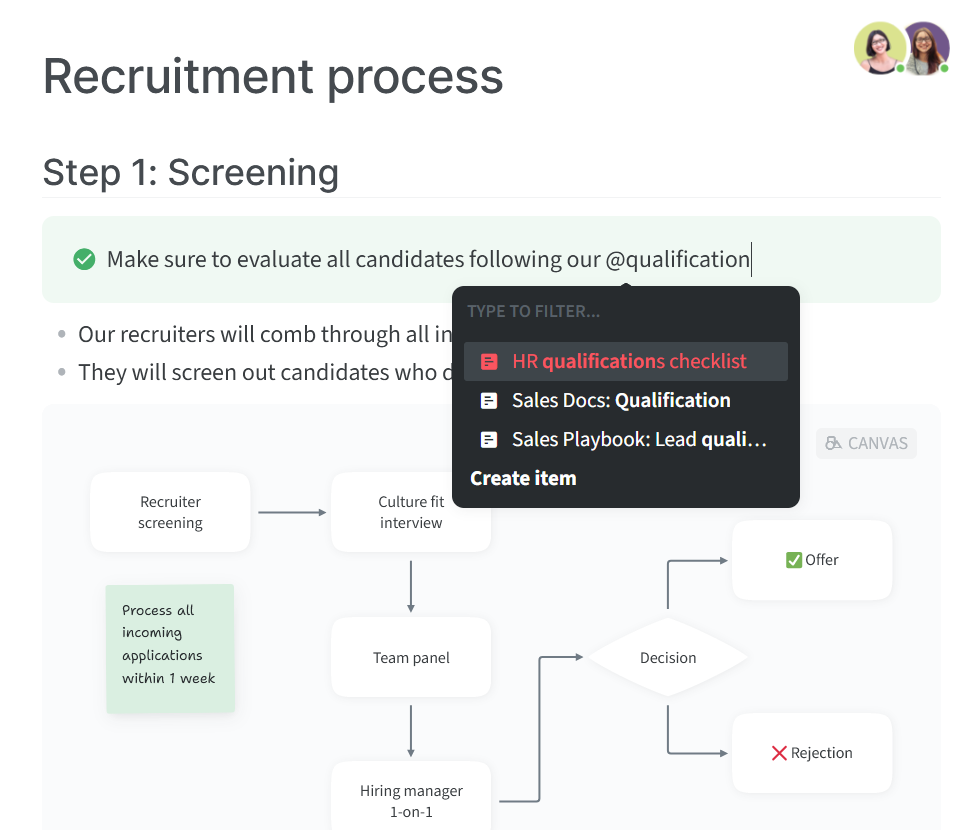Select the green sticky note on canvas
This screenshot has height=830, width=980.
[x=170, y=649]
